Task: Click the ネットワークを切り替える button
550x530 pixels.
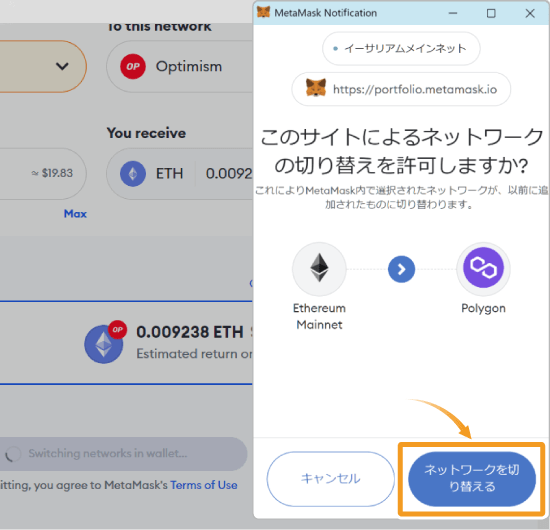Action: tap(472, 479)
